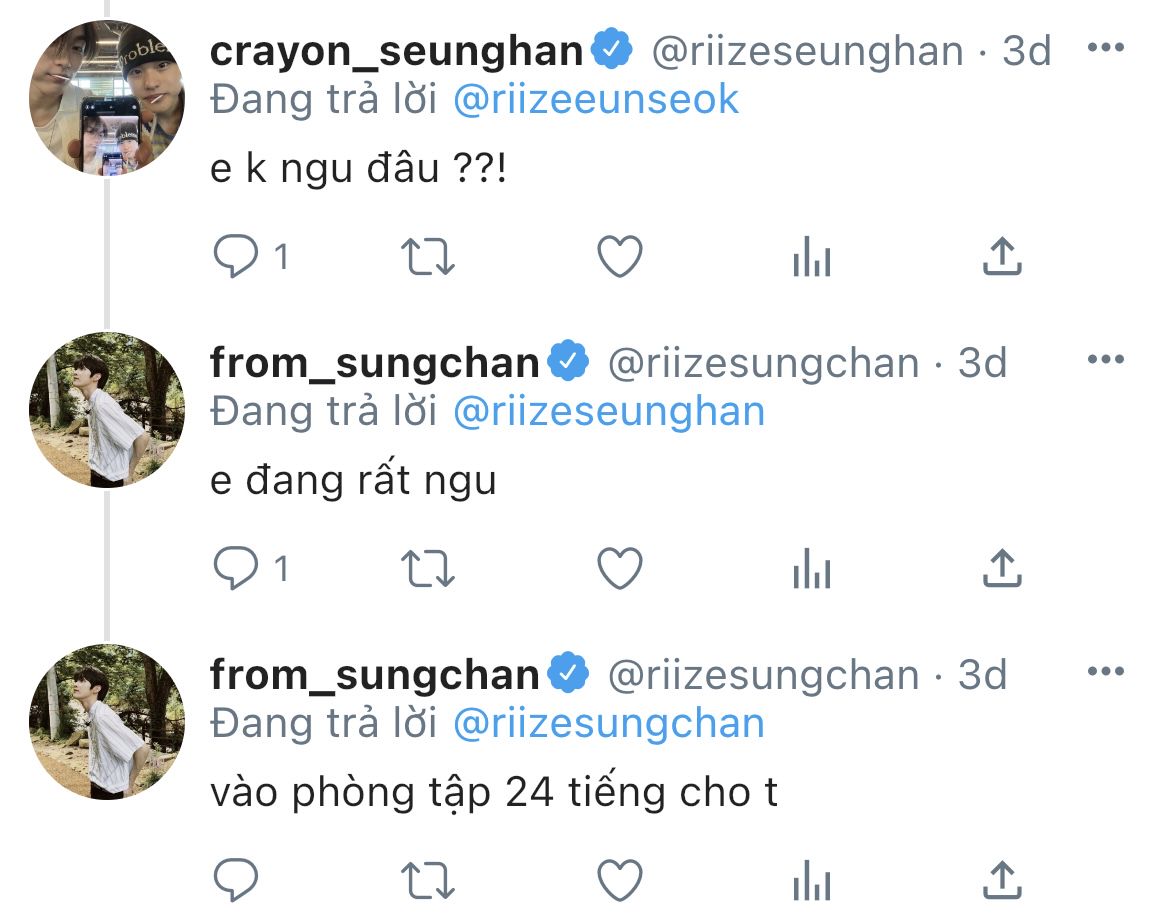
Task: Open the @riizeeunseok mention link
Action: point(596,100)
